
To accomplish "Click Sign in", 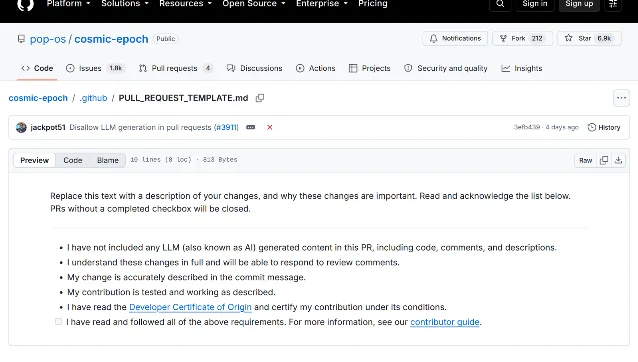I will click(x=535, y=4).
